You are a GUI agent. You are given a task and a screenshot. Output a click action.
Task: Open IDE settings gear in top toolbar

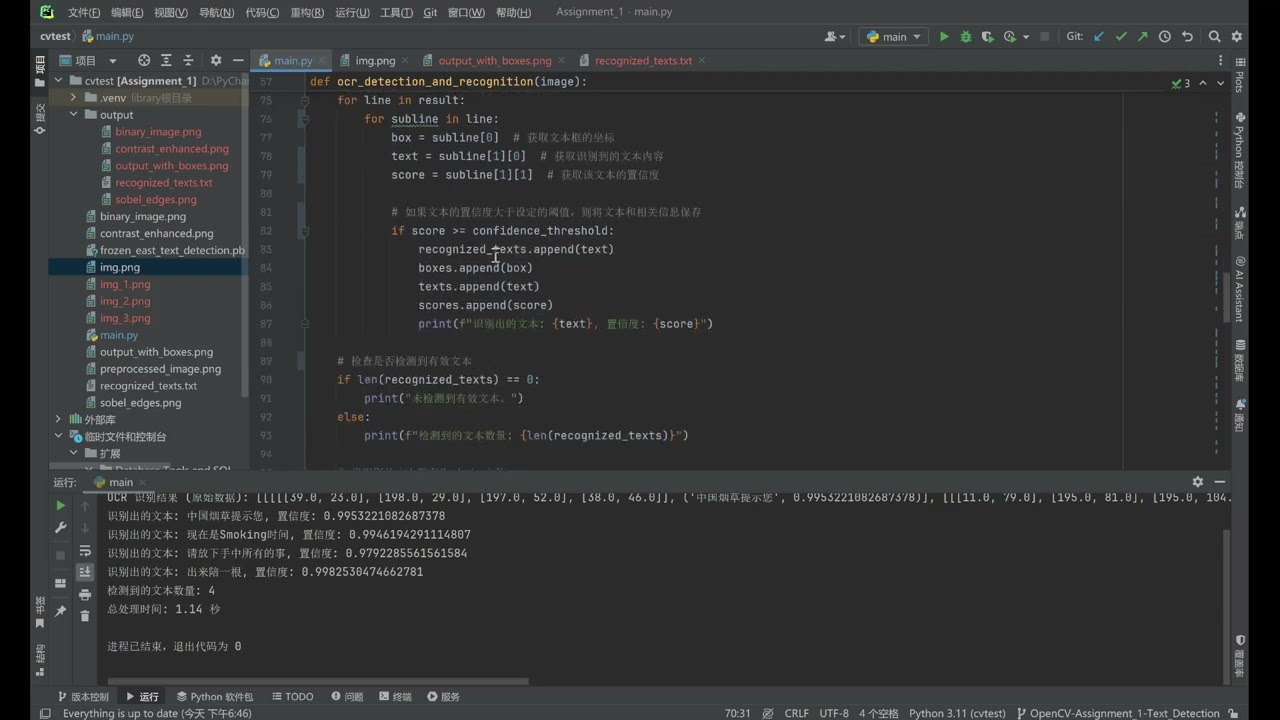coord(1237,36)
